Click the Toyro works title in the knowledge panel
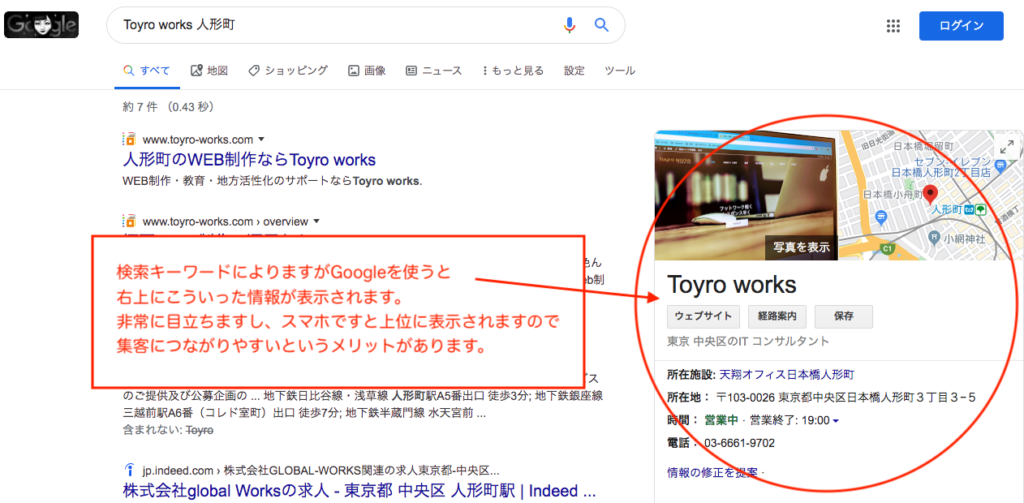1024x503 pixels. [731, 284]
